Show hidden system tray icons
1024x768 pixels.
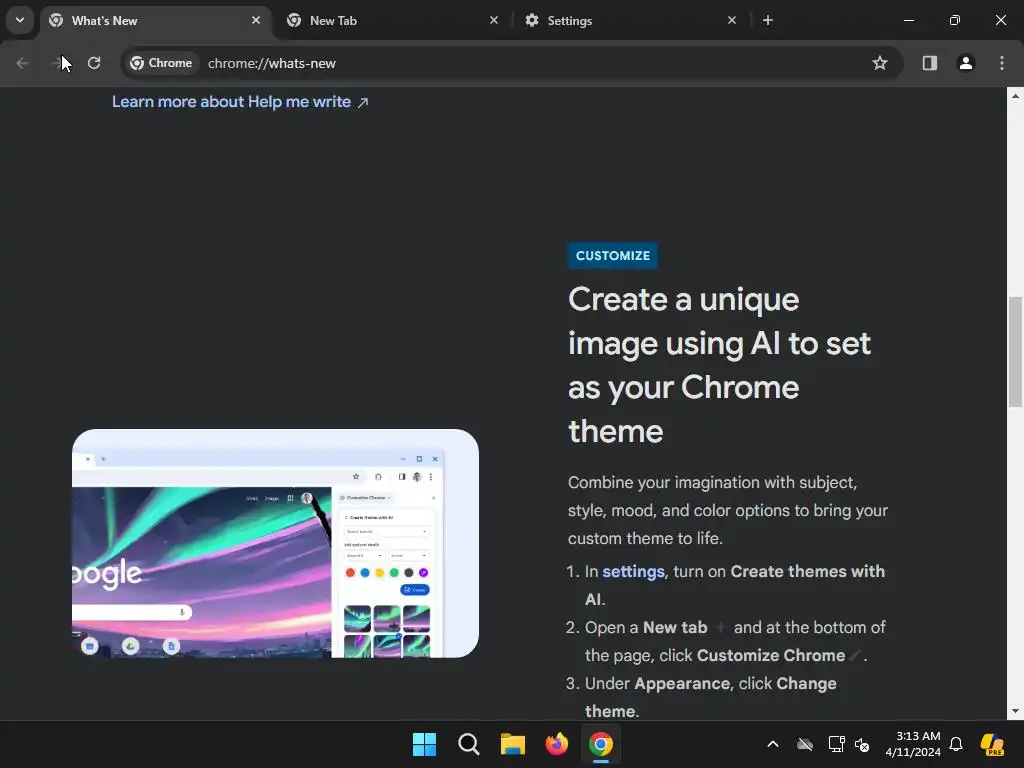coord(773,744)
